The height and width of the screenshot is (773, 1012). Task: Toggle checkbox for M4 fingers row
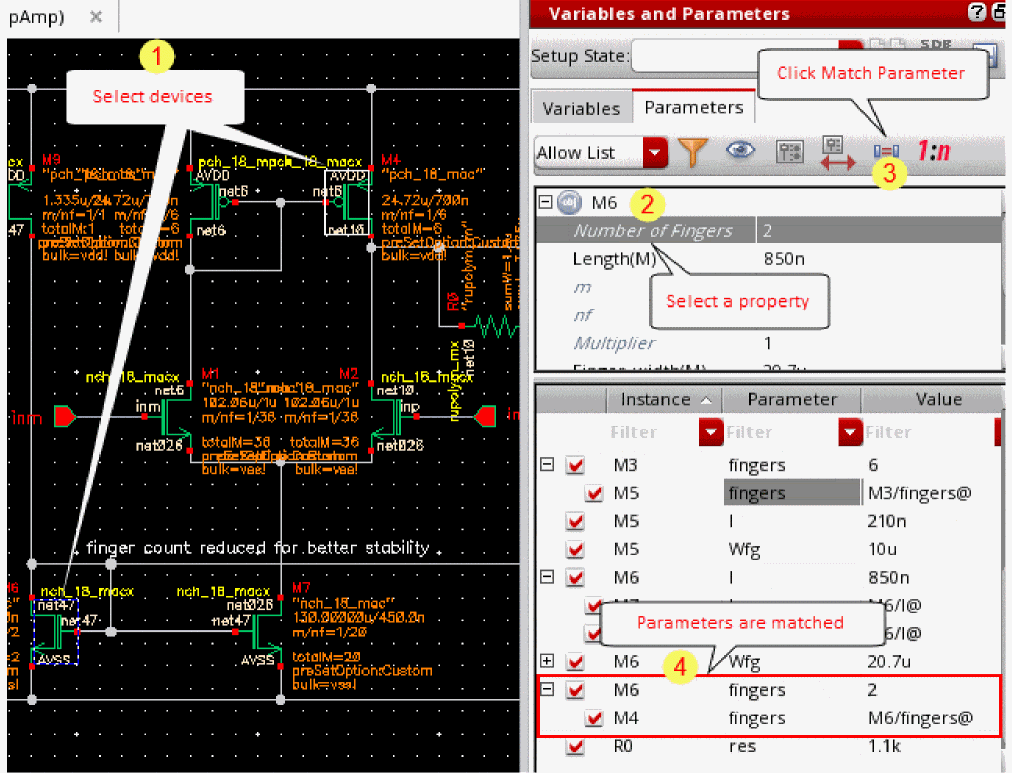click(594, 718)
